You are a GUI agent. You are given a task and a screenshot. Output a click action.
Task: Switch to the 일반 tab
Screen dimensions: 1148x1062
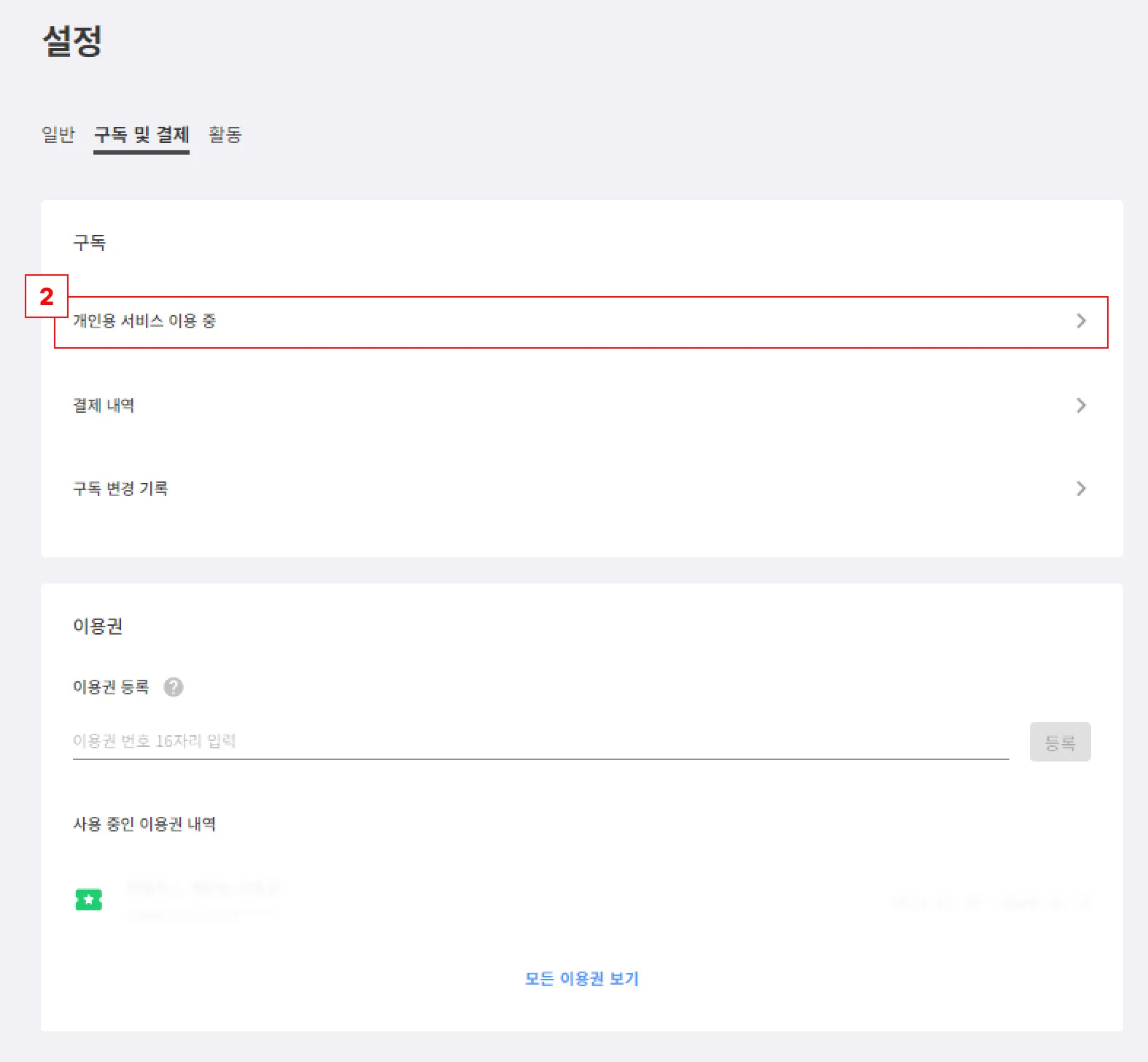58,135
